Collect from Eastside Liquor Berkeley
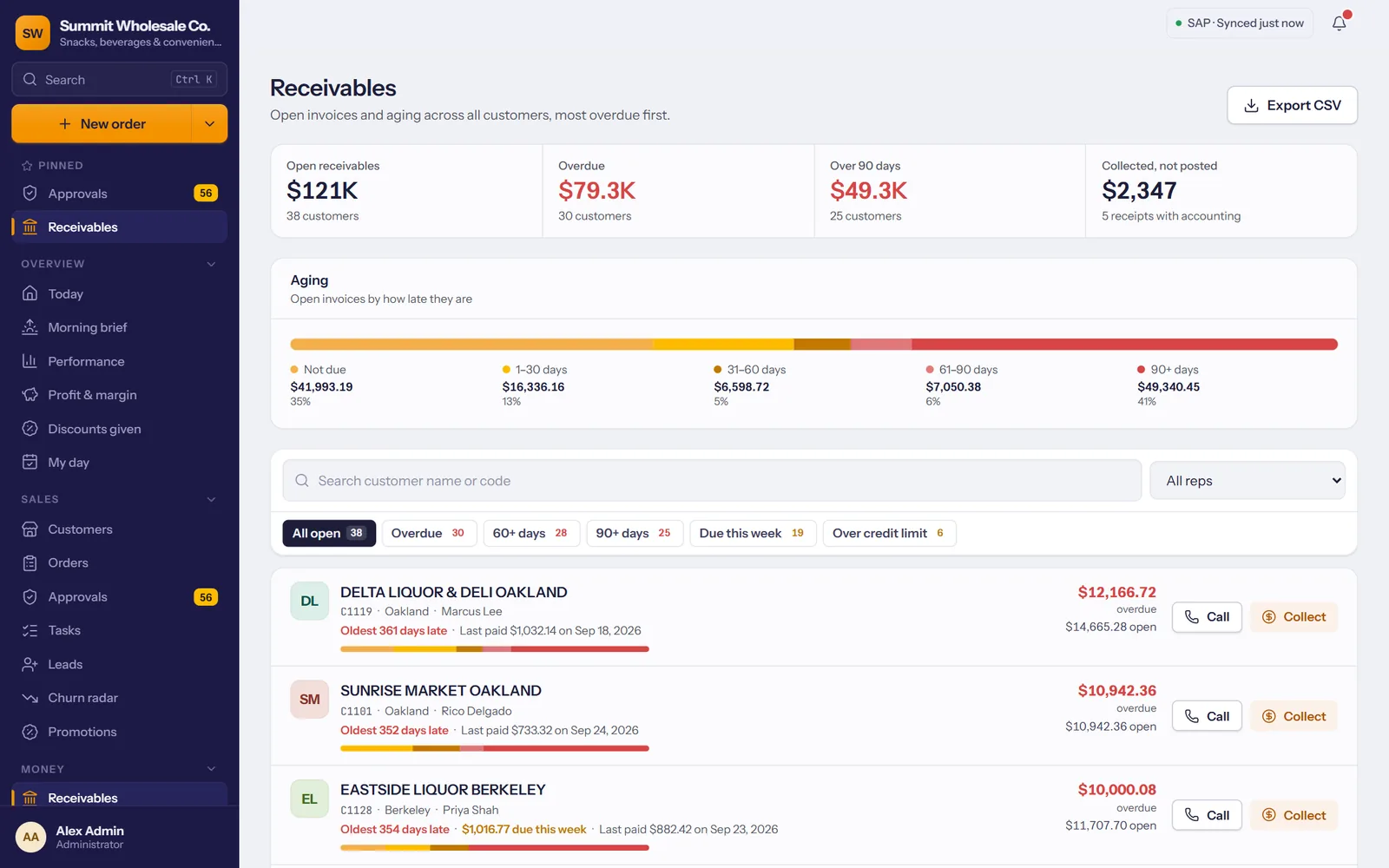Viewport: 1389px width, 868px height. click(1294, 815)
